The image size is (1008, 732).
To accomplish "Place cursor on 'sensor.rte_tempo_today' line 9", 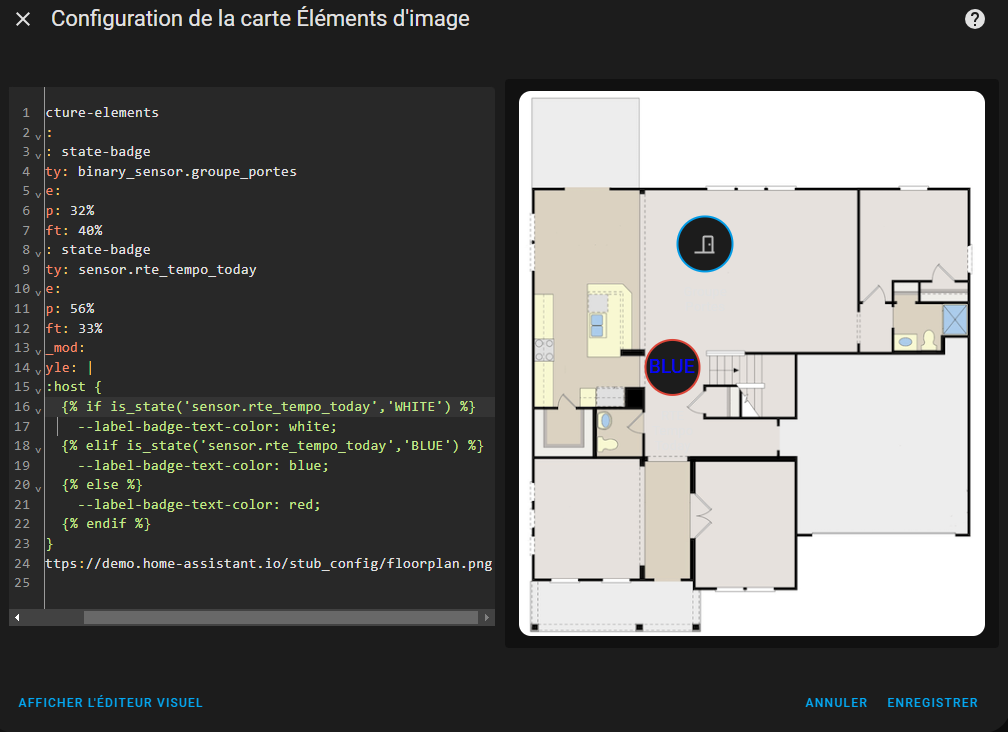I will [x=167, y=269].
